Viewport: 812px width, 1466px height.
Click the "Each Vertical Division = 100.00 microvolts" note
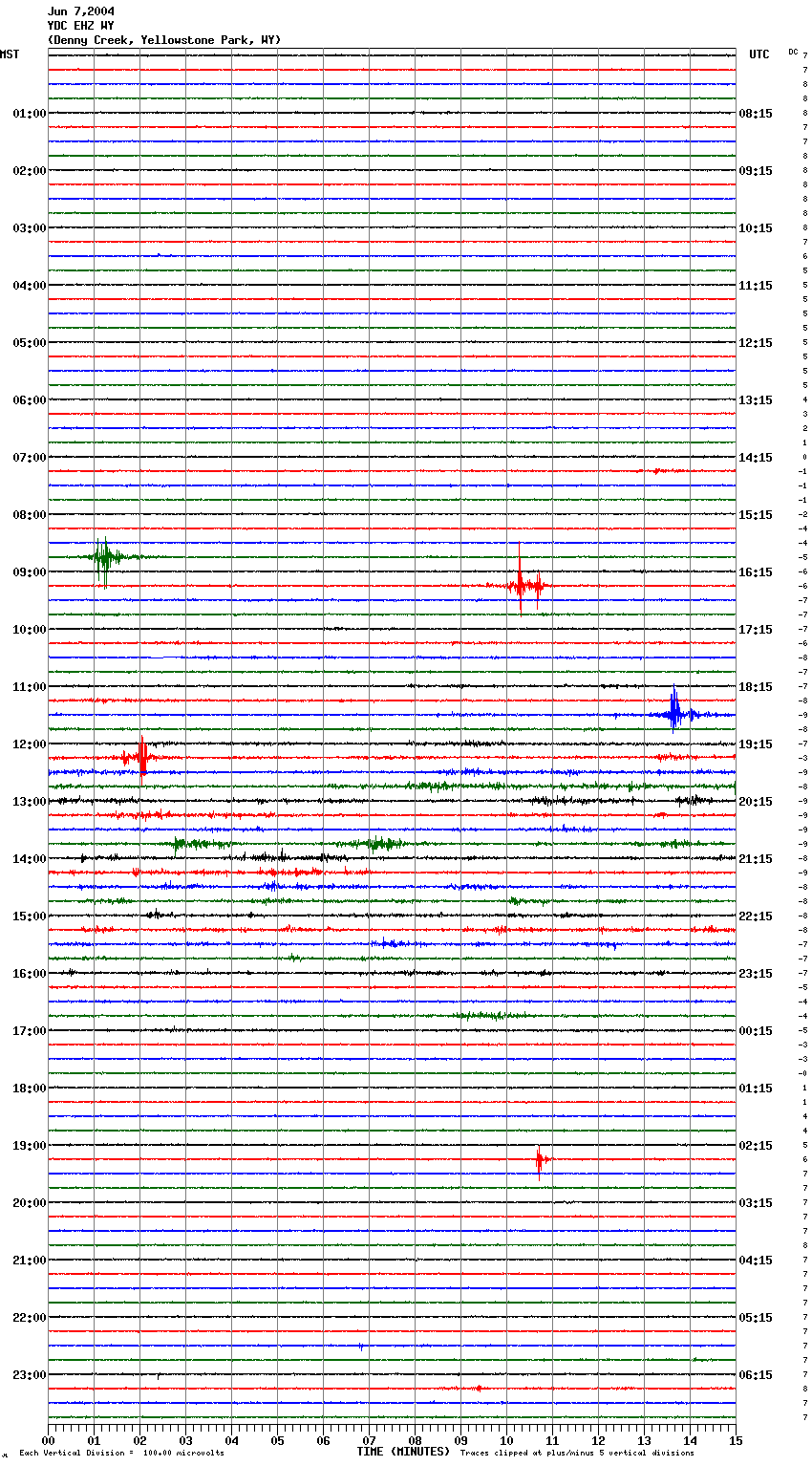tap(121, 1454)
